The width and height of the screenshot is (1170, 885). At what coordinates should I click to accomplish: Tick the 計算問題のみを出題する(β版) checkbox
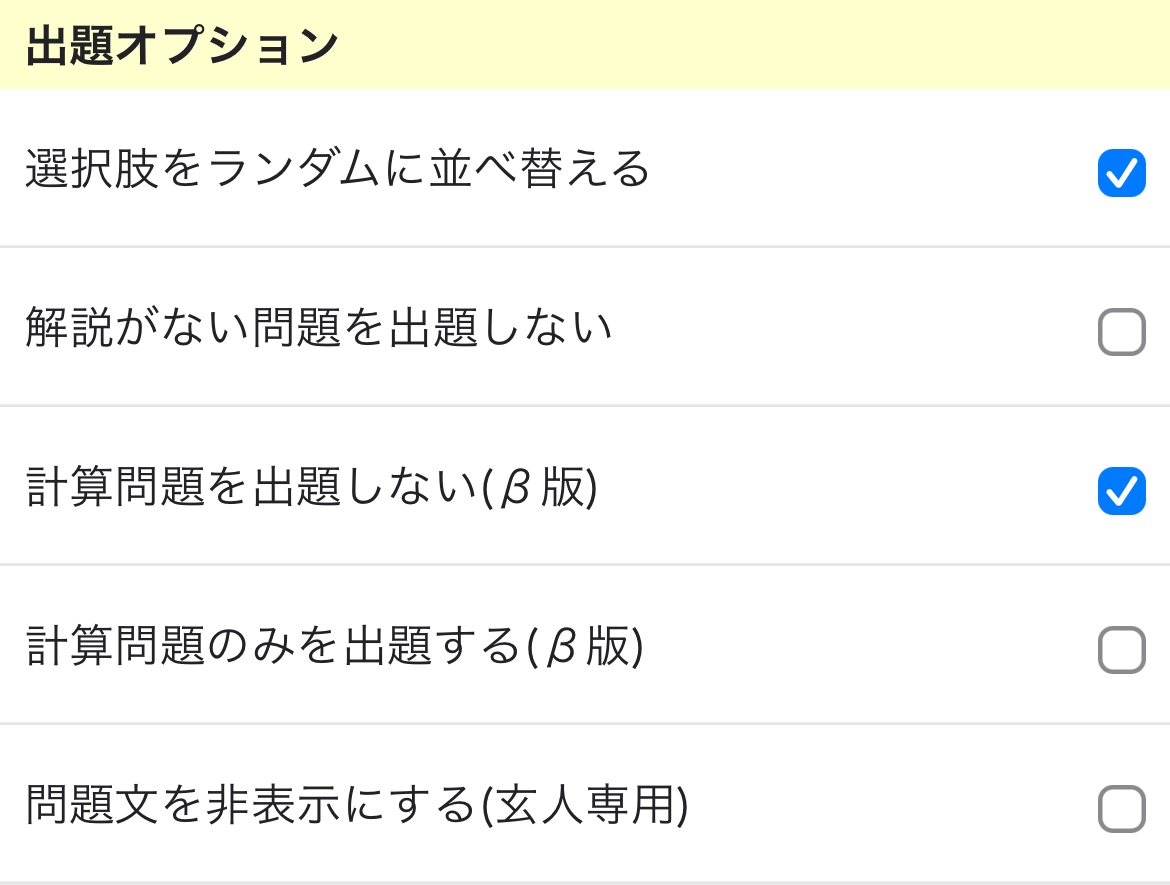pyautogui.click(x=1121, y=649)
